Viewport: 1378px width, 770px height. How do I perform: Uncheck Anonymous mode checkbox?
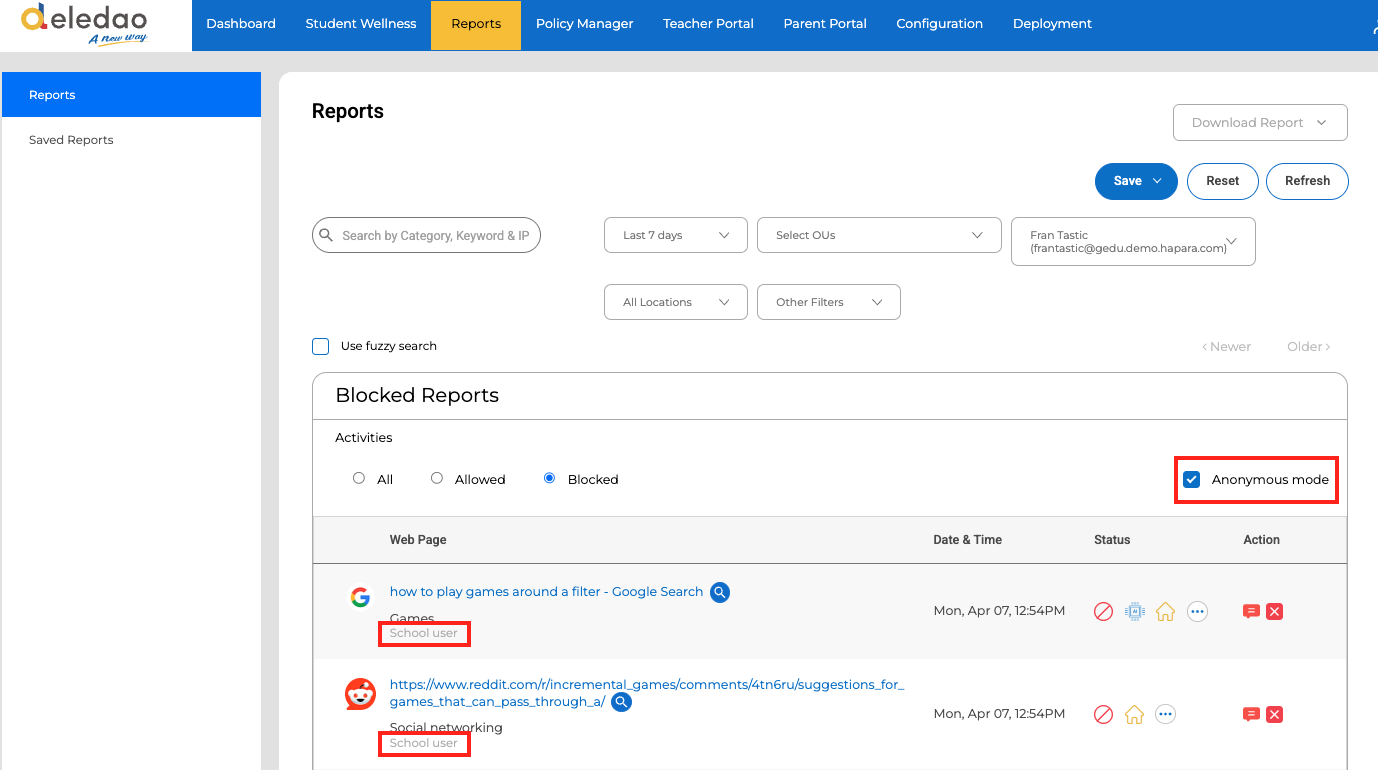click(1192, 480)
